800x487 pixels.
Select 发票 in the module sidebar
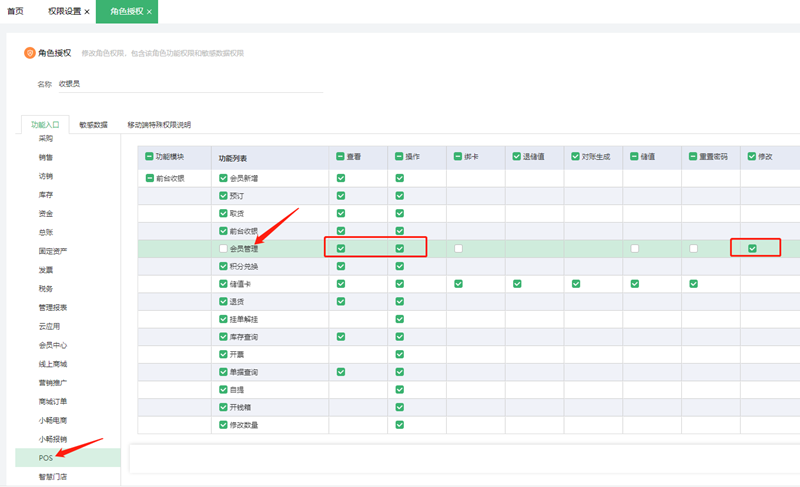click(x=46, y=270)
